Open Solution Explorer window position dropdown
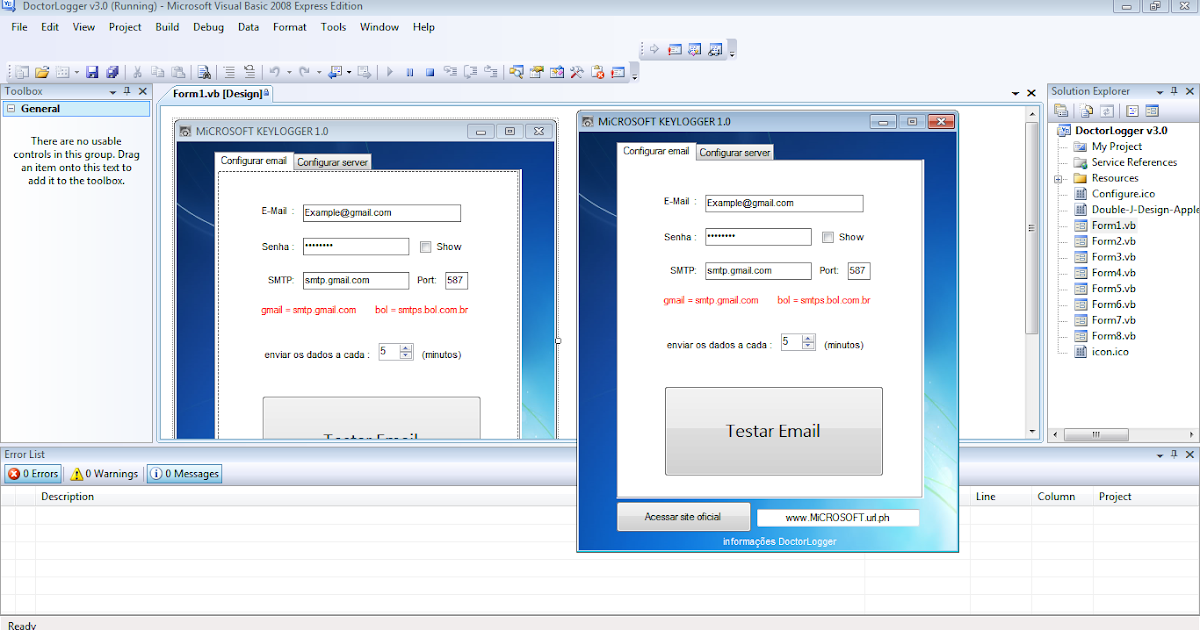1200x630 pixels. click(x=1160, y=92)
